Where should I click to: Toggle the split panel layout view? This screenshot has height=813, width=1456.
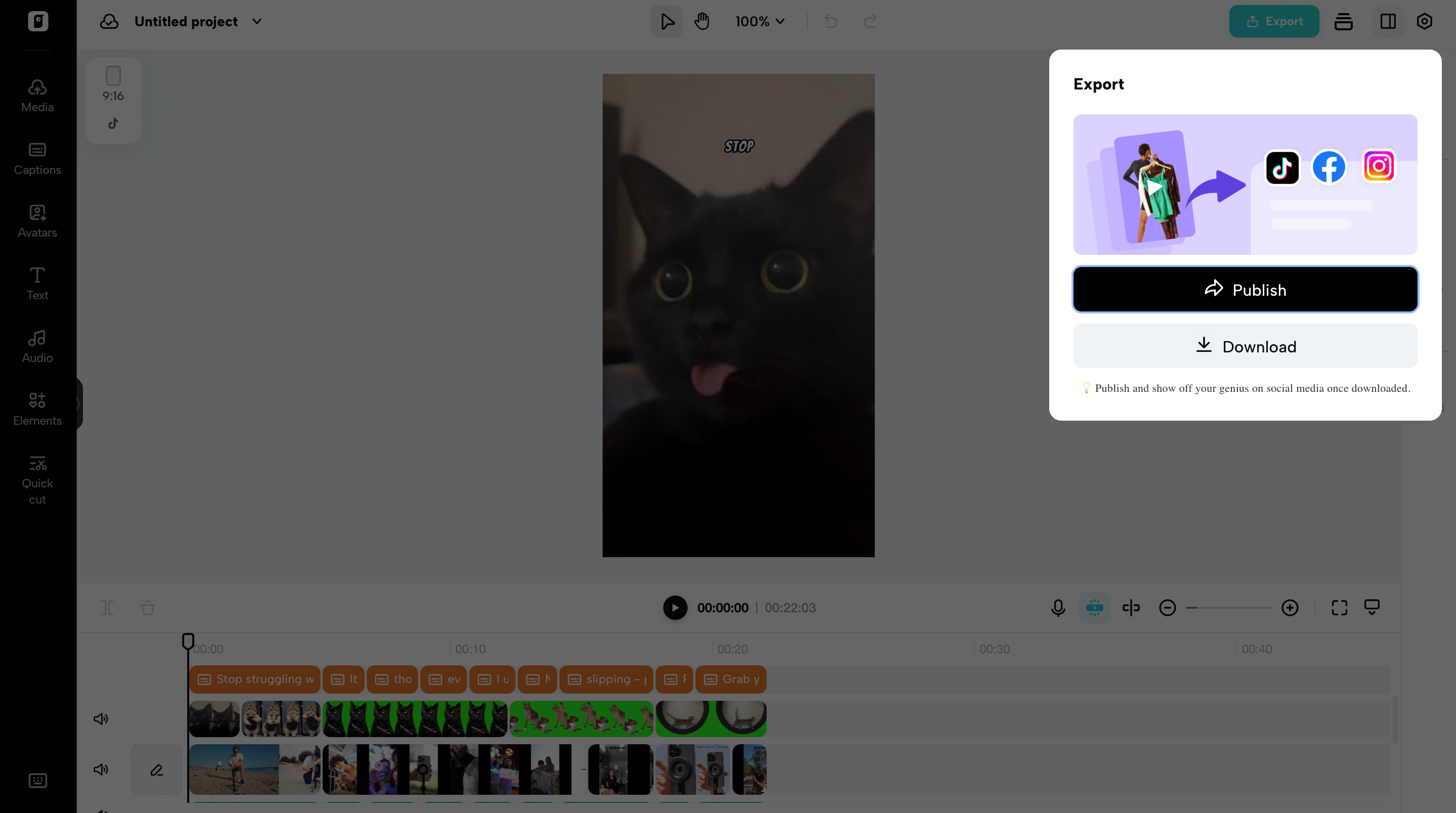[1388, 21]
